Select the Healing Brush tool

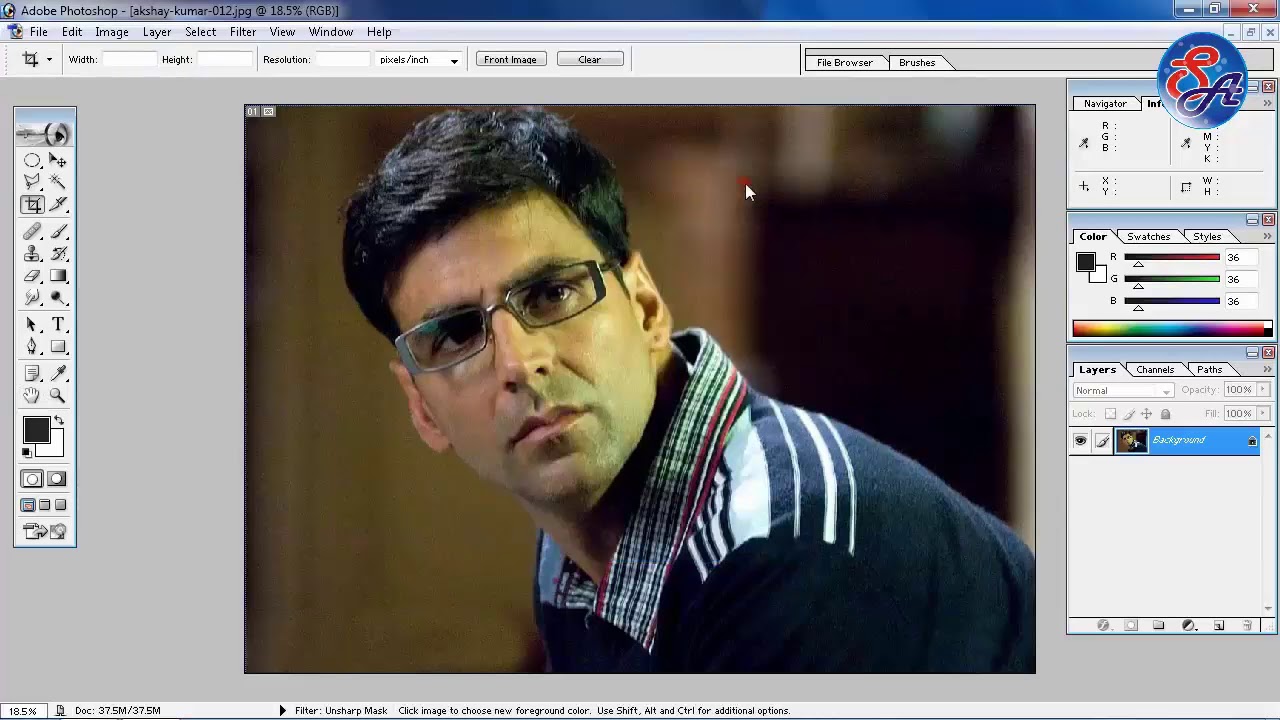point(32,232)
